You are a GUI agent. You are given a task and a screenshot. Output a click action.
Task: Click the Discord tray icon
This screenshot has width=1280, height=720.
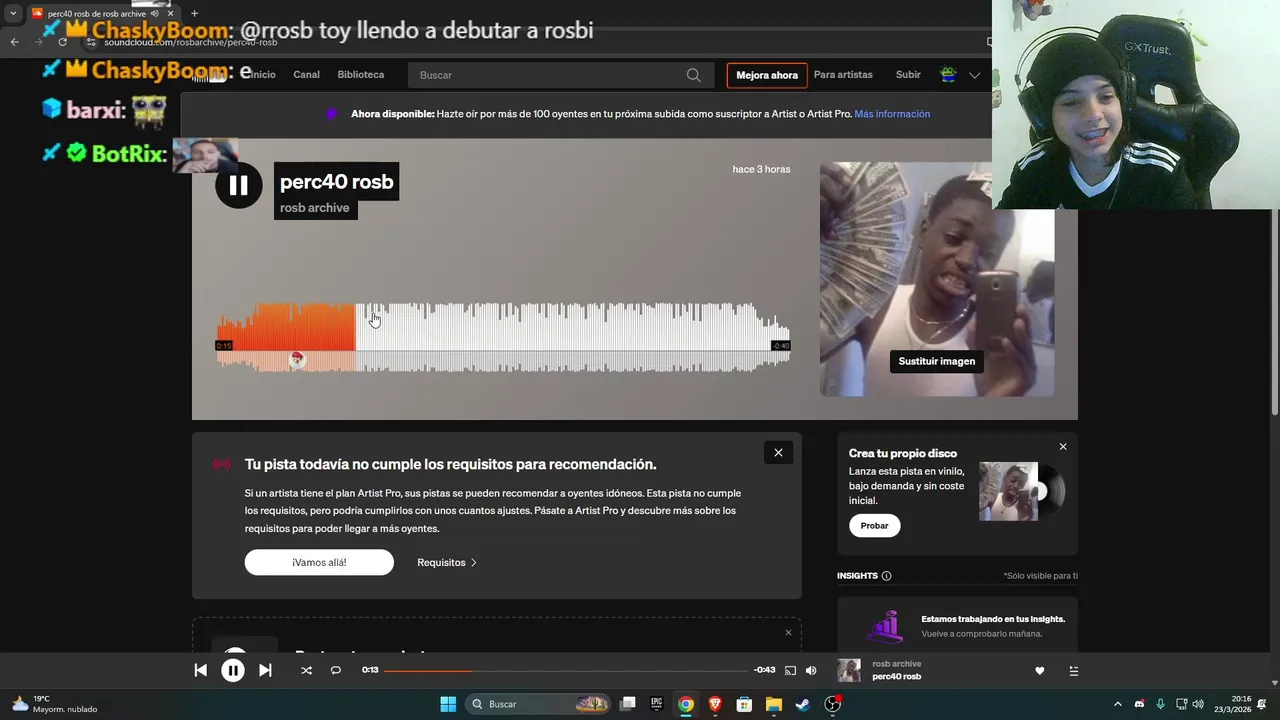pos(1139,704)
